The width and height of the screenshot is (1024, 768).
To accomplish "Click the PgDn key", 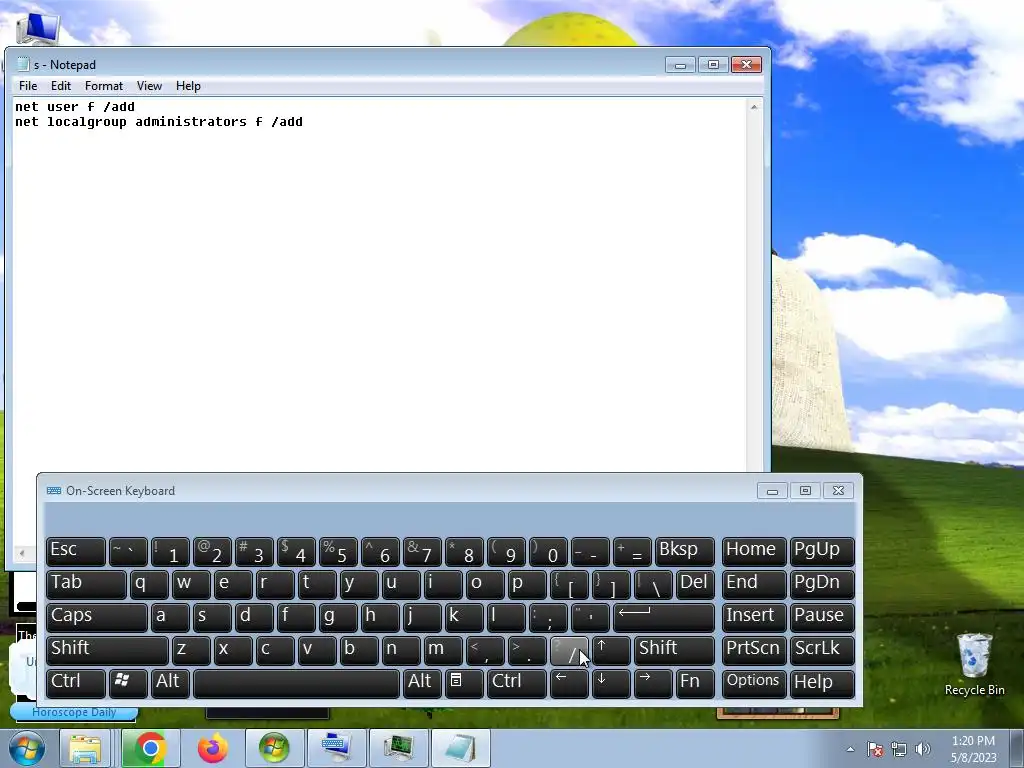I will (822, 584).
